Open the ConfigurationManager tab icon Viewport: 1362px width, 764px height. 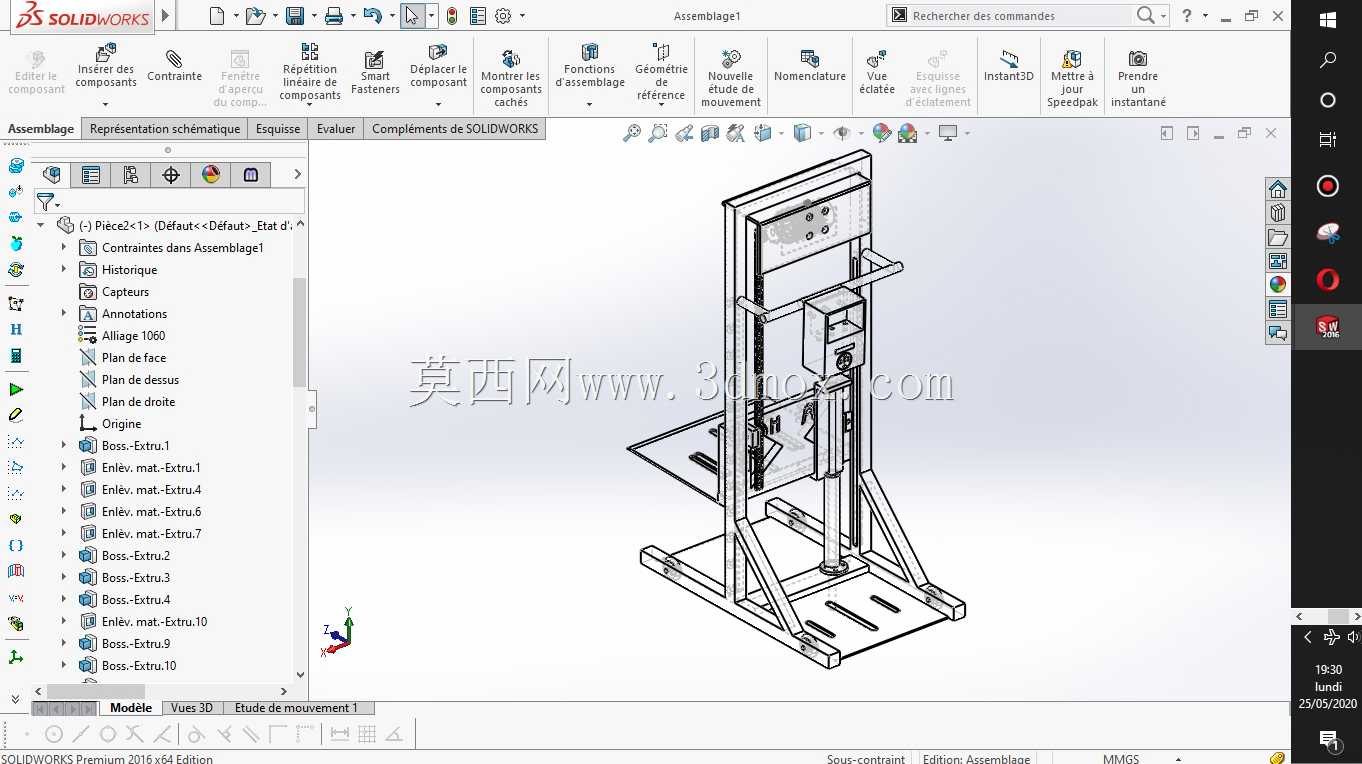coord(131,175)
